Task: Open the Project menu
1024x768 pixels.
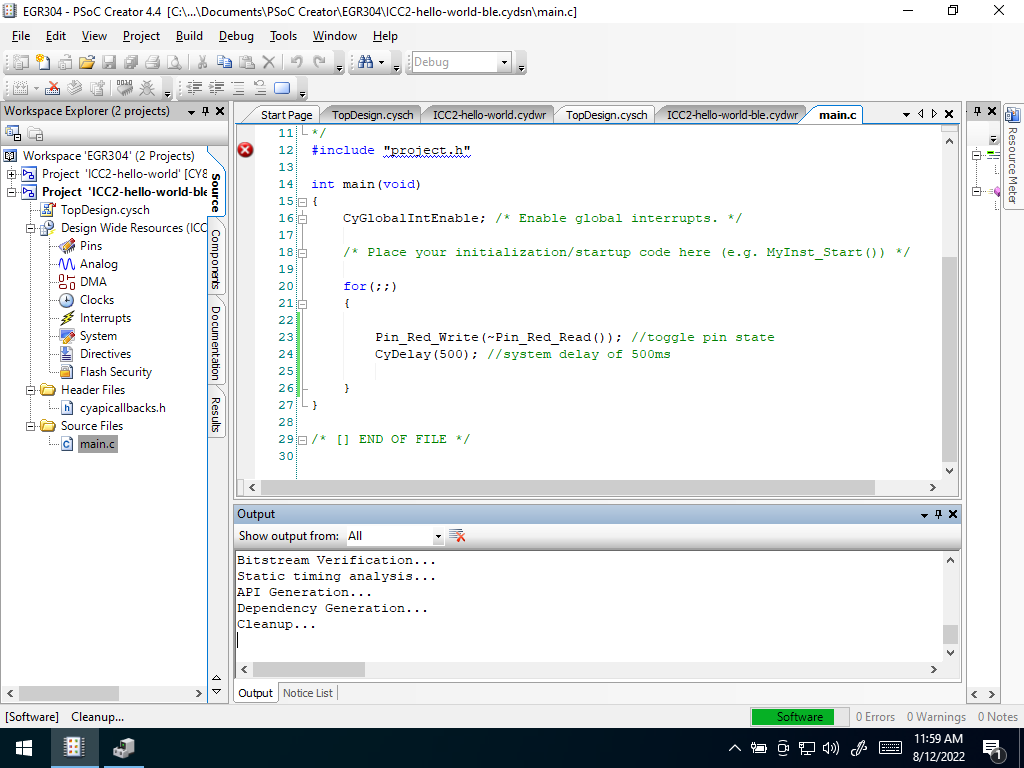Action: coord(141,36)
